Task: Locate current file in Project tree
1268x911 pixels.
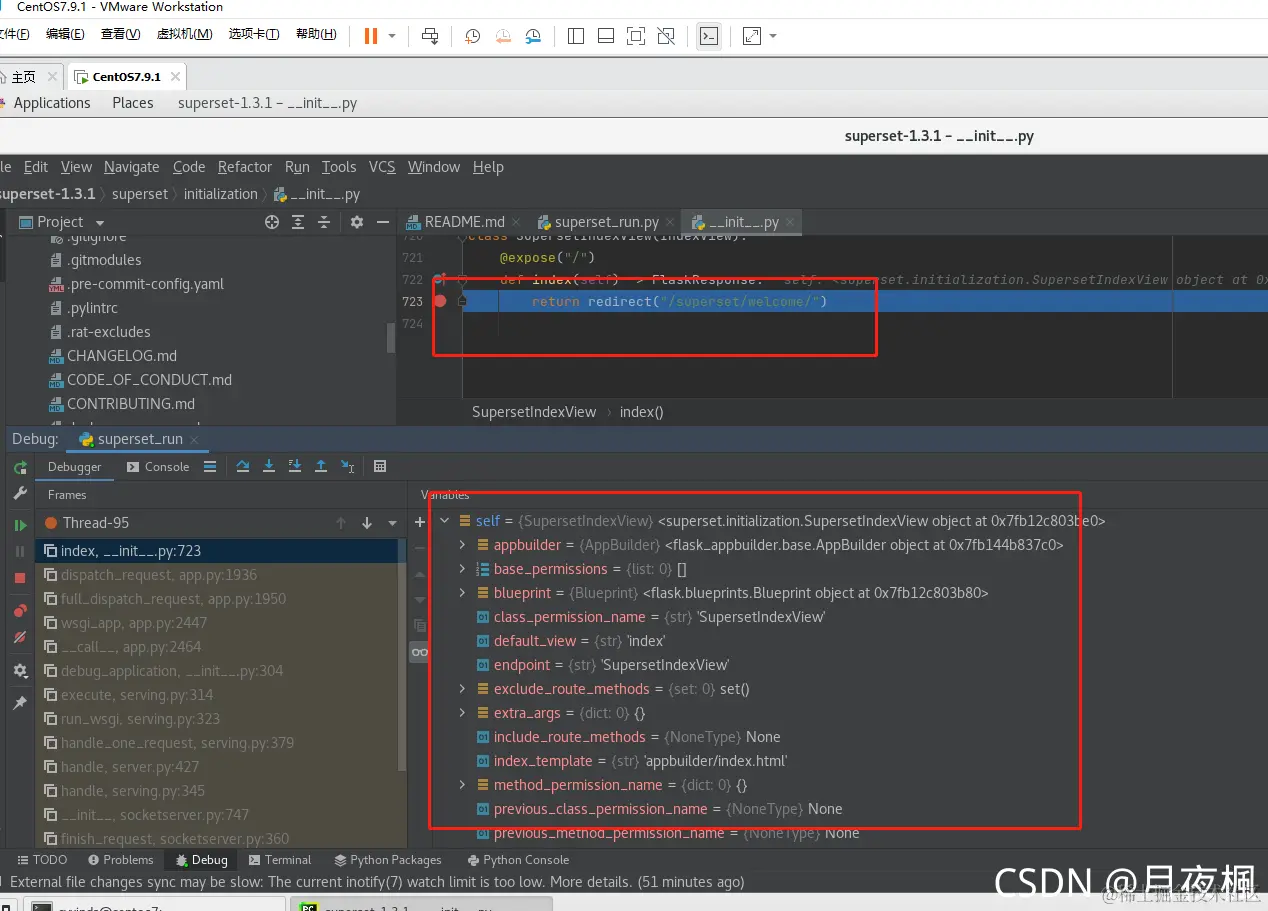Action: [x=272, y=222]
